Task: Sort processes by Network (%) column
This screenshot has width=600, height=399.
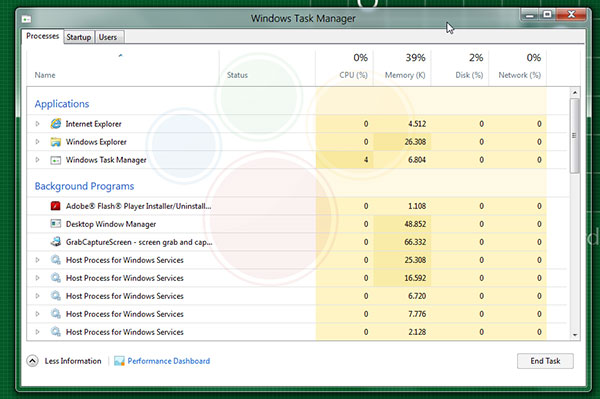Action: [x=519, y=75]
